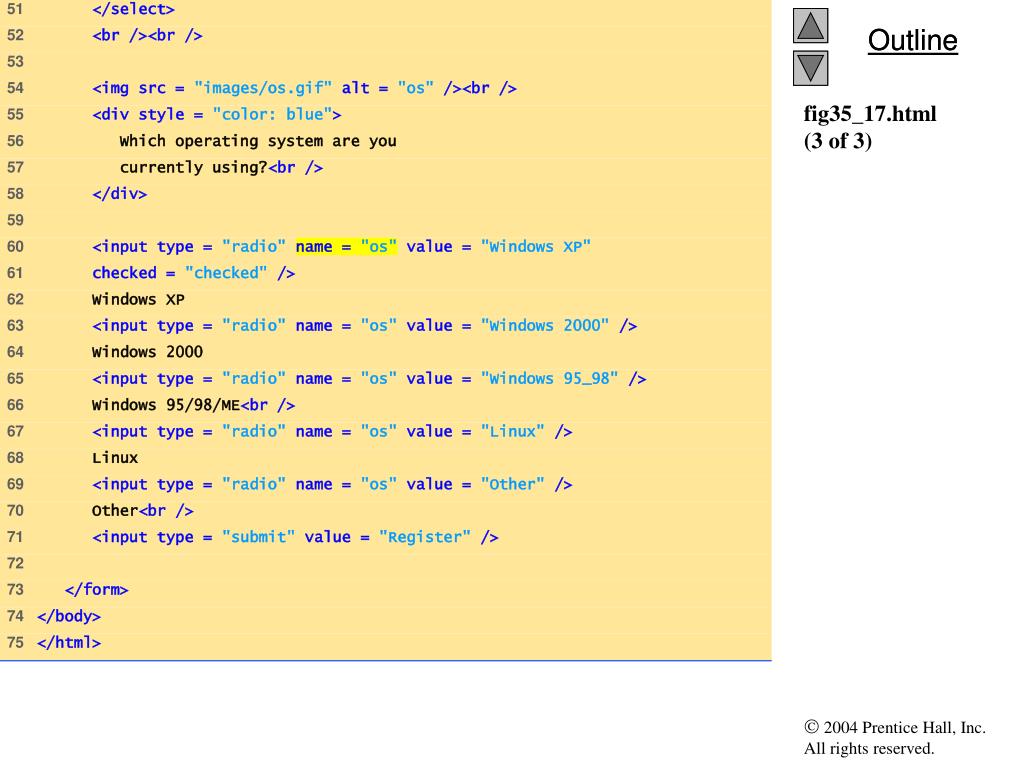Click the </form> closing tag
The image size is (1024, 768).
coord(97,590)
